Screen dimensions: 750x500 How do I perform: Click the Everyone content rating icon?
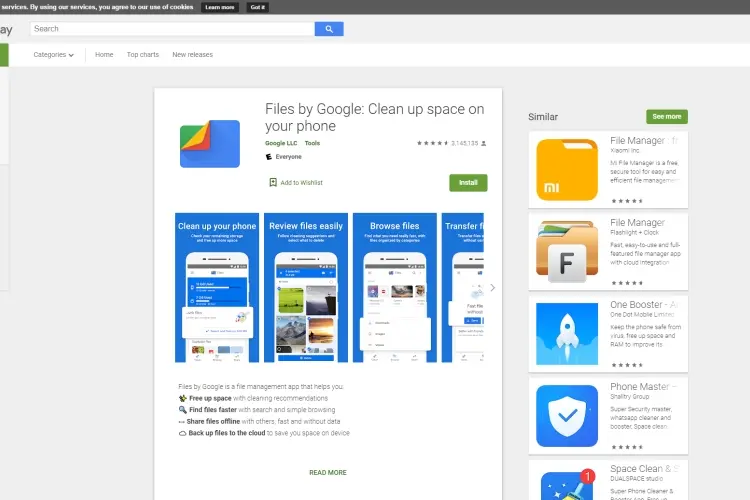click(269, 156)
